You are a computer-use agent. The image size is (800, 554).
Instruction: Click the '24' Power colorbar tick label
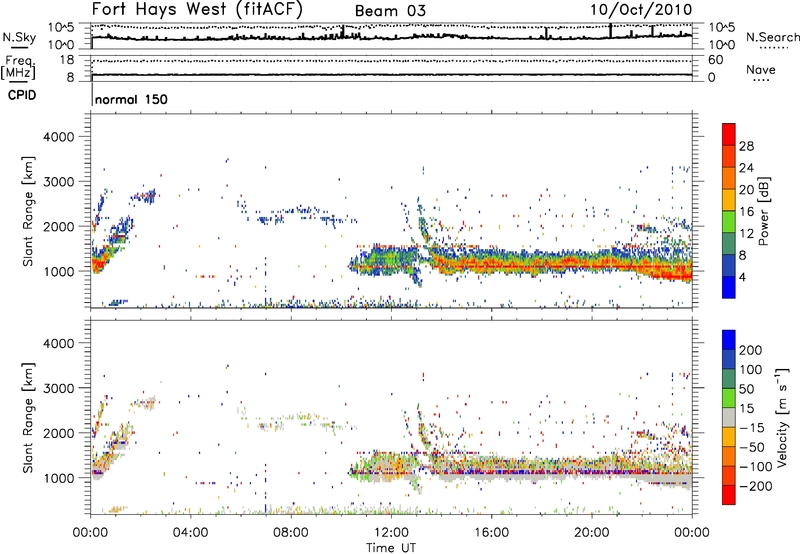(746, 168)
